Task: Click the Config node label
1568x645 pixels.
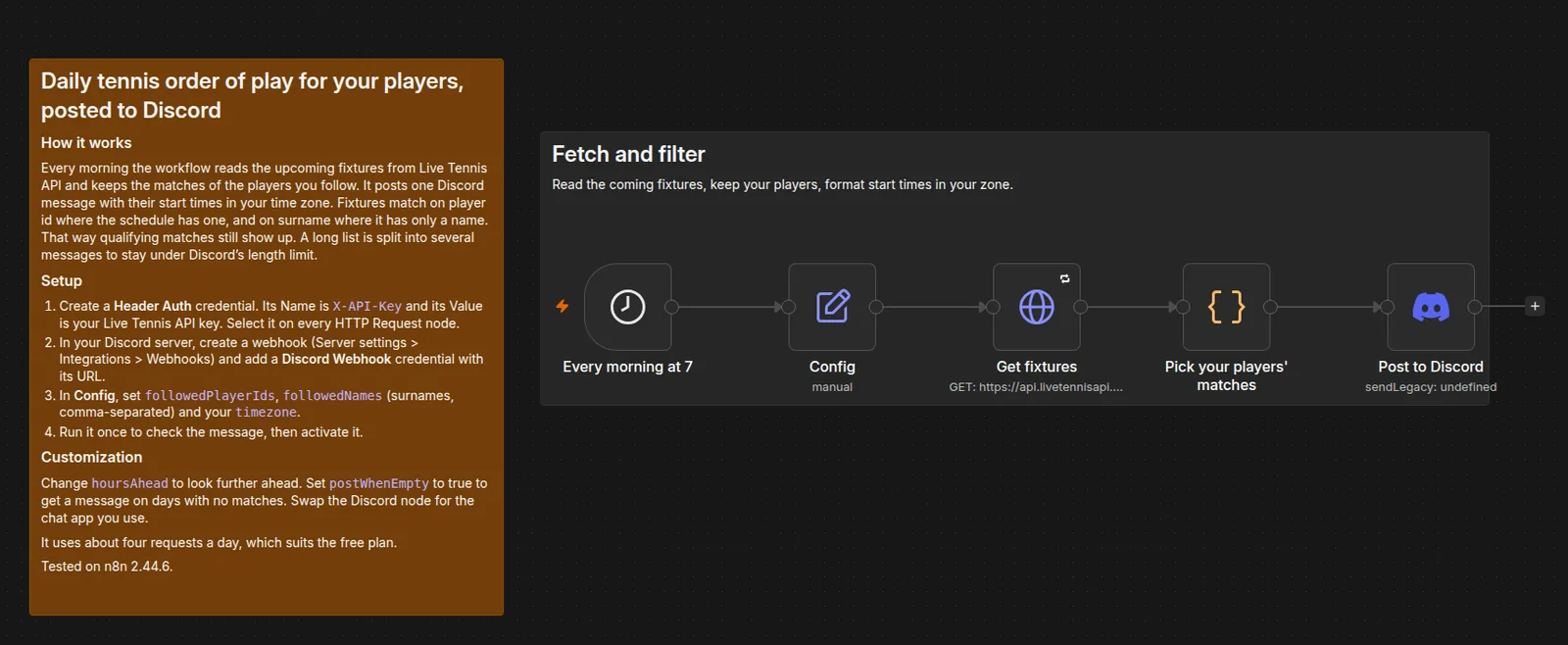Action: 832,367
